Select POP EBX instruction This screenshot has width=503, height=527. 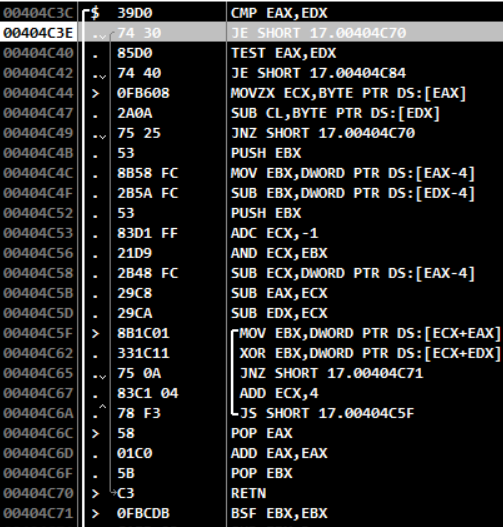click(261, 473)
